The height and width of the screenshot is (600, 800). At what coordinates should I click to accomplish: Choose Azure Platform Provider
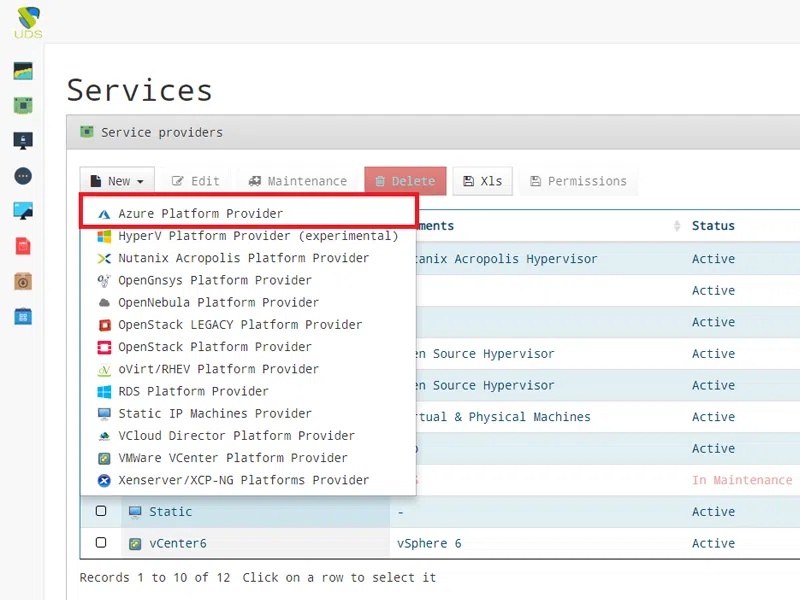tap(248, 214)
